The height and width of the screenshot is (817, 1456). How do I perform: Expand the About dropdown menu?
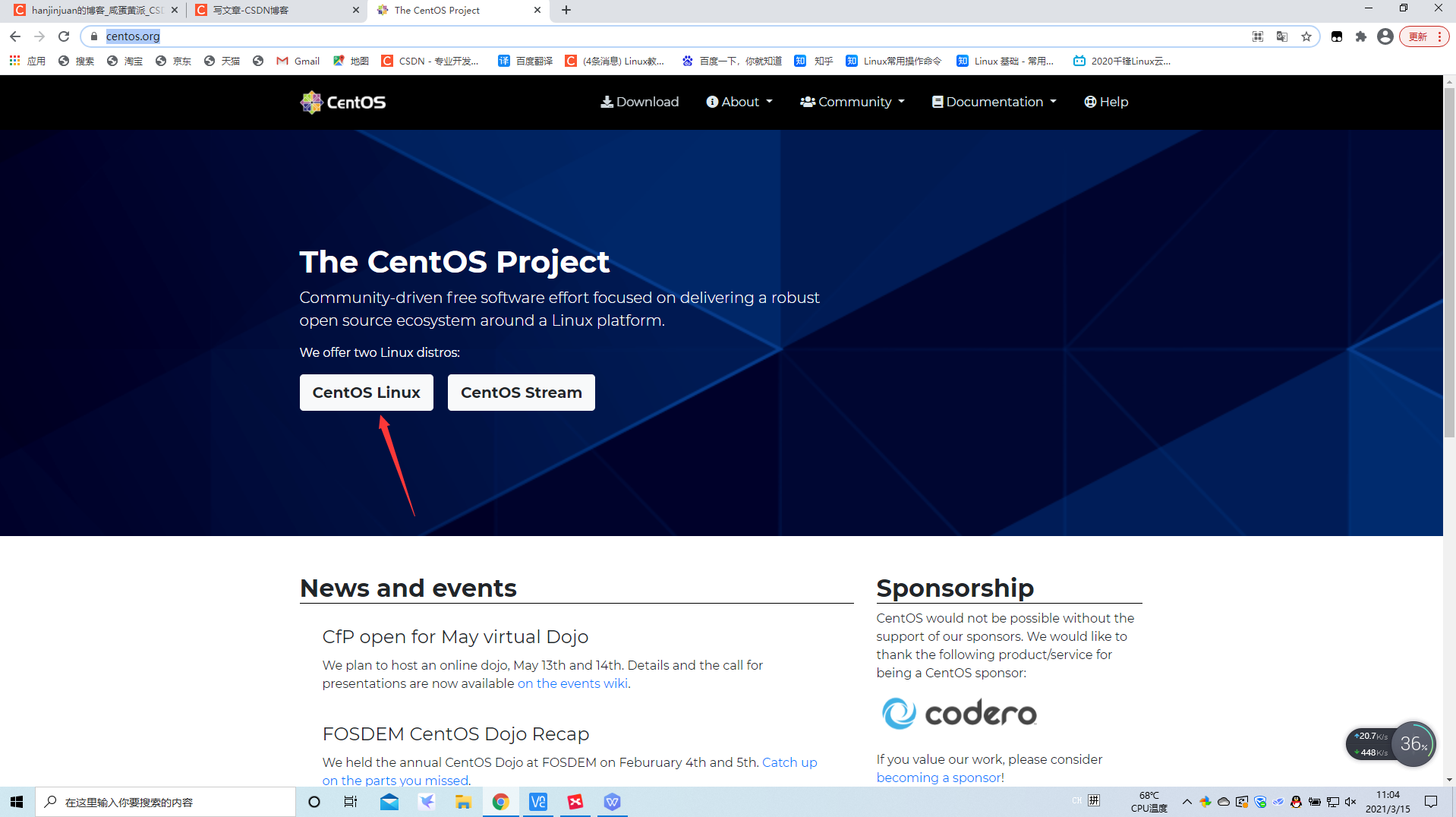[x=739, y=102]
